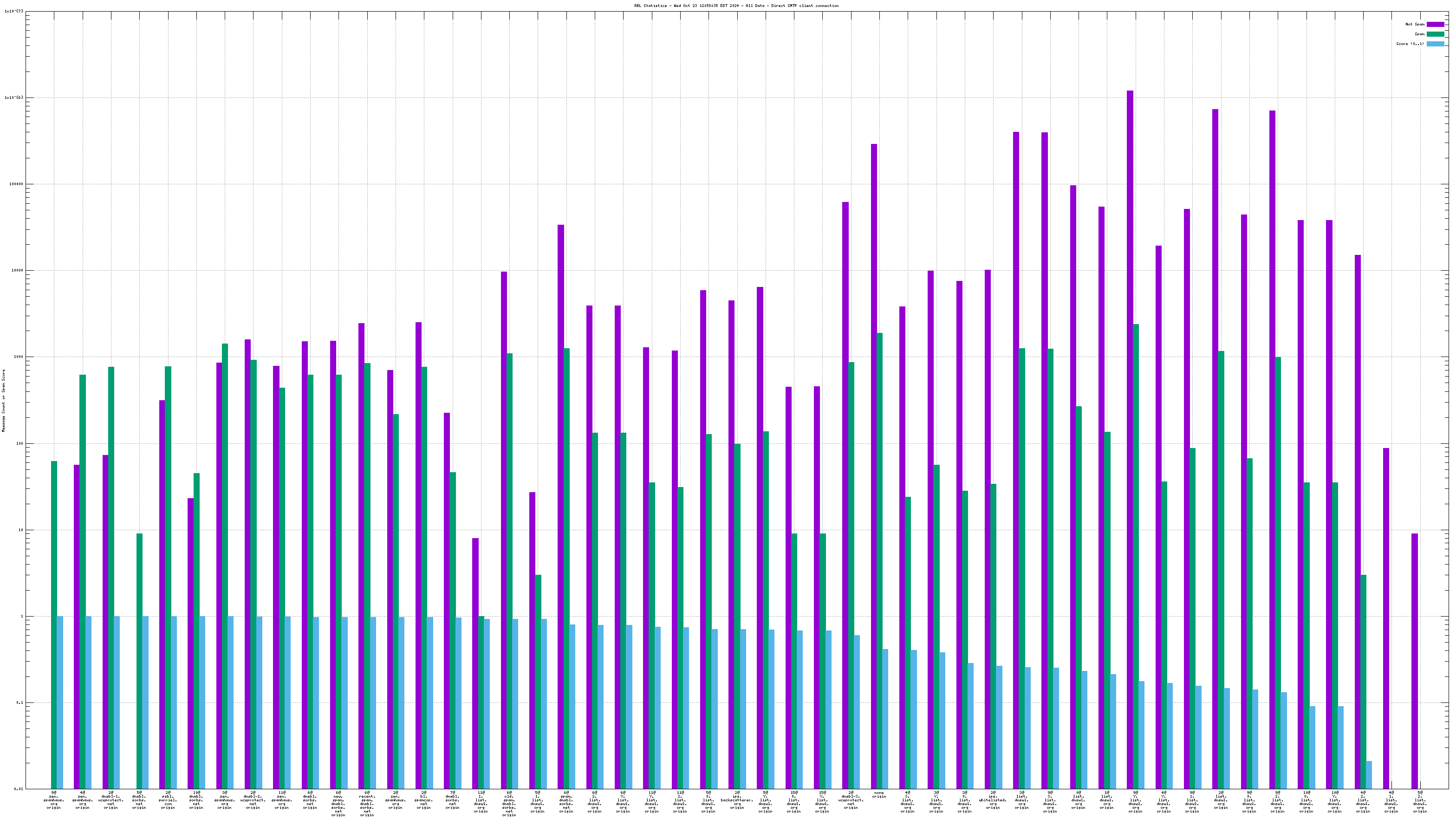Image resolution: width=1456 pixels, height=819 pixels.
Task: Click the Not Spam legend text
Action: click(1414, 24)
